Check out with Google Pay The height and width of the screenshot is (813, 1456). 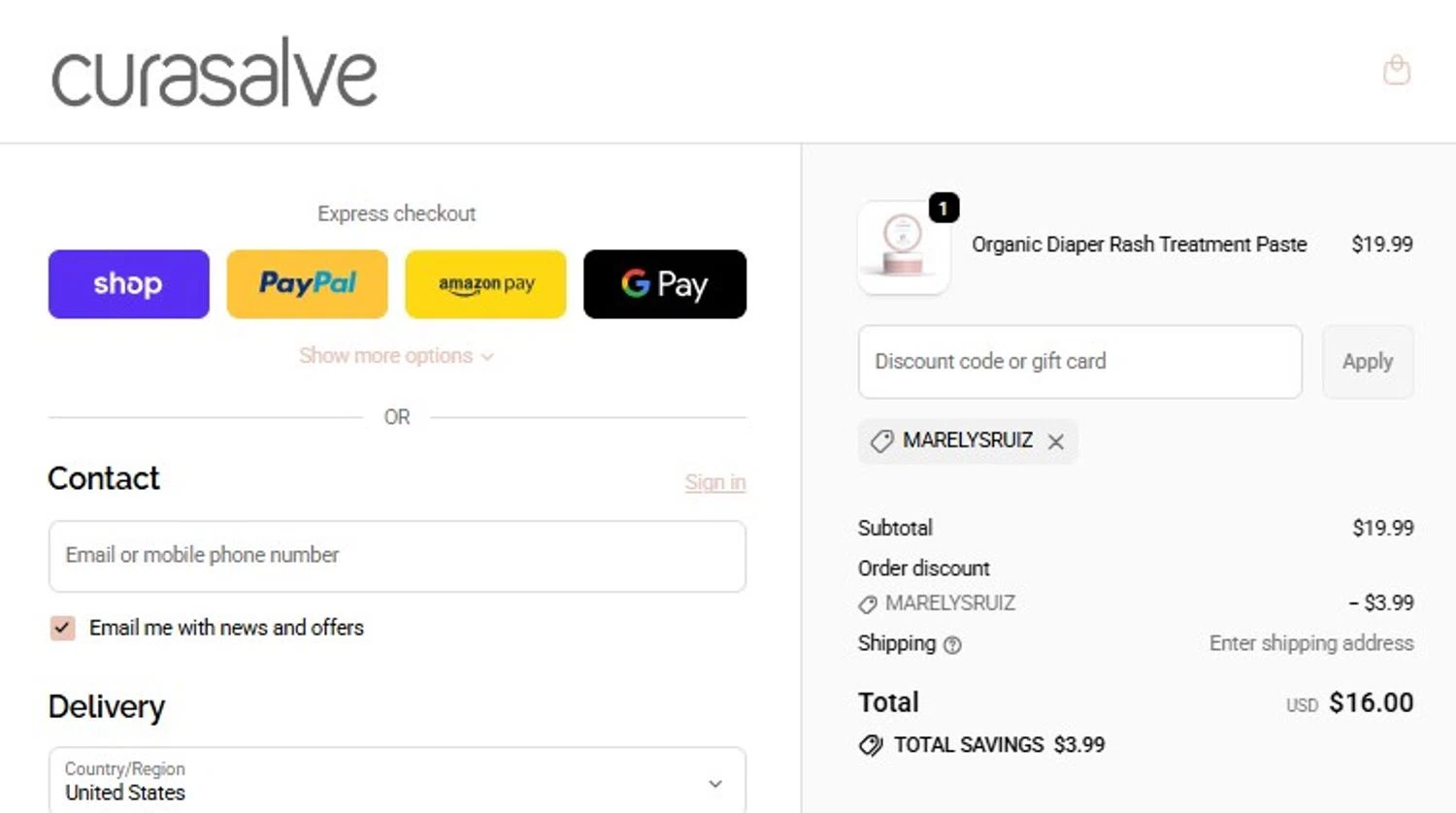[665, 284]
